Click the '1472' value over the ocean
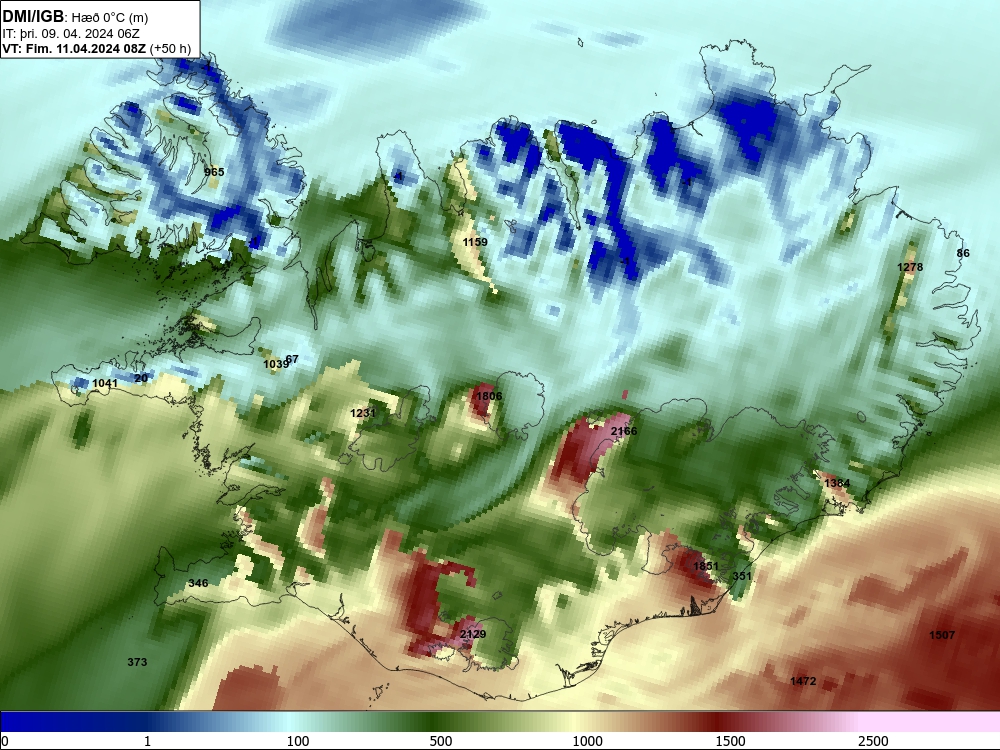 803,681
